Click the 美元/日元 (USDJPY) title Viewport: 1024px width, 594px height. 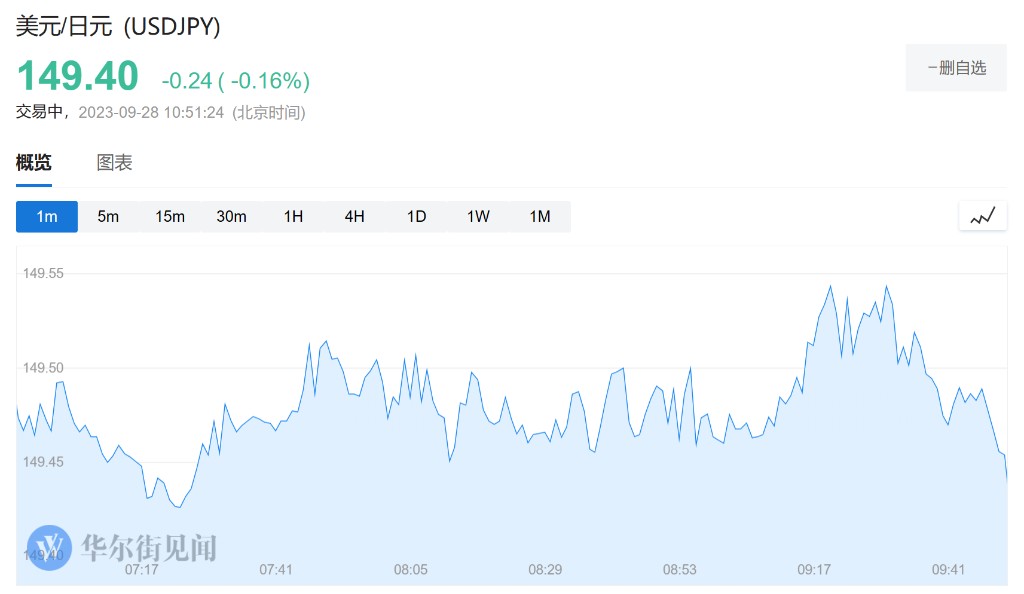(x=118, y=27)
